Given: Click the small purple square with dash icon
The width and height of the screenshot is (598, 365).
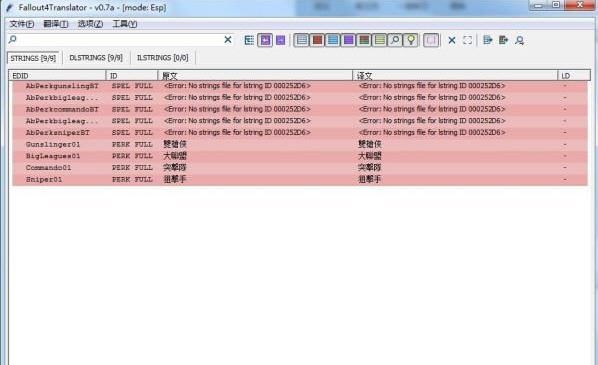Looking at the screenshot, I should point(280,40).
